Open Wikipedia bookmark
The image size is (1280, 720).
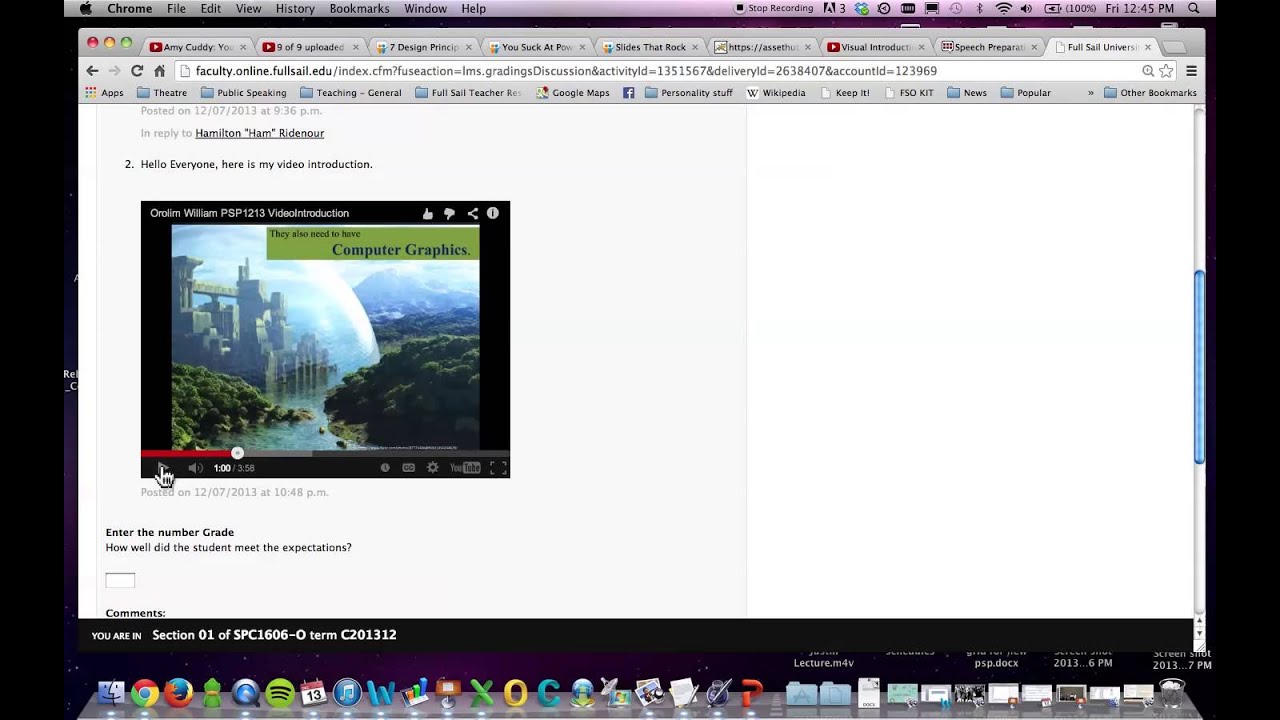(x=776, y=93)
